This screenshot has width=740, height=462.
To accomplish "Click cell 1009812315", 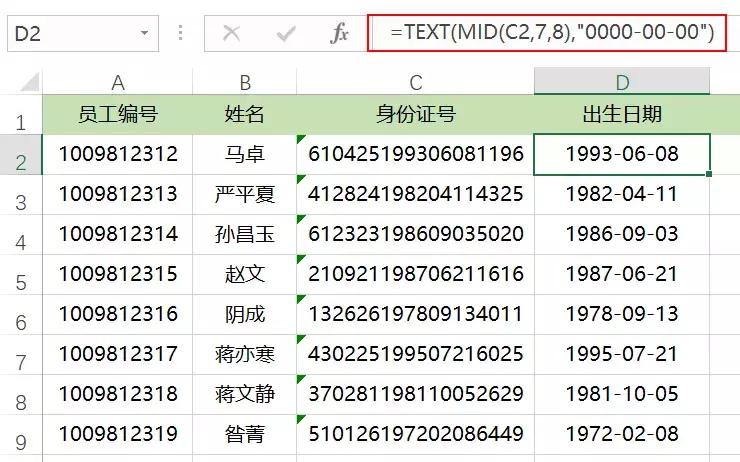I will click(x=118, y=275).
